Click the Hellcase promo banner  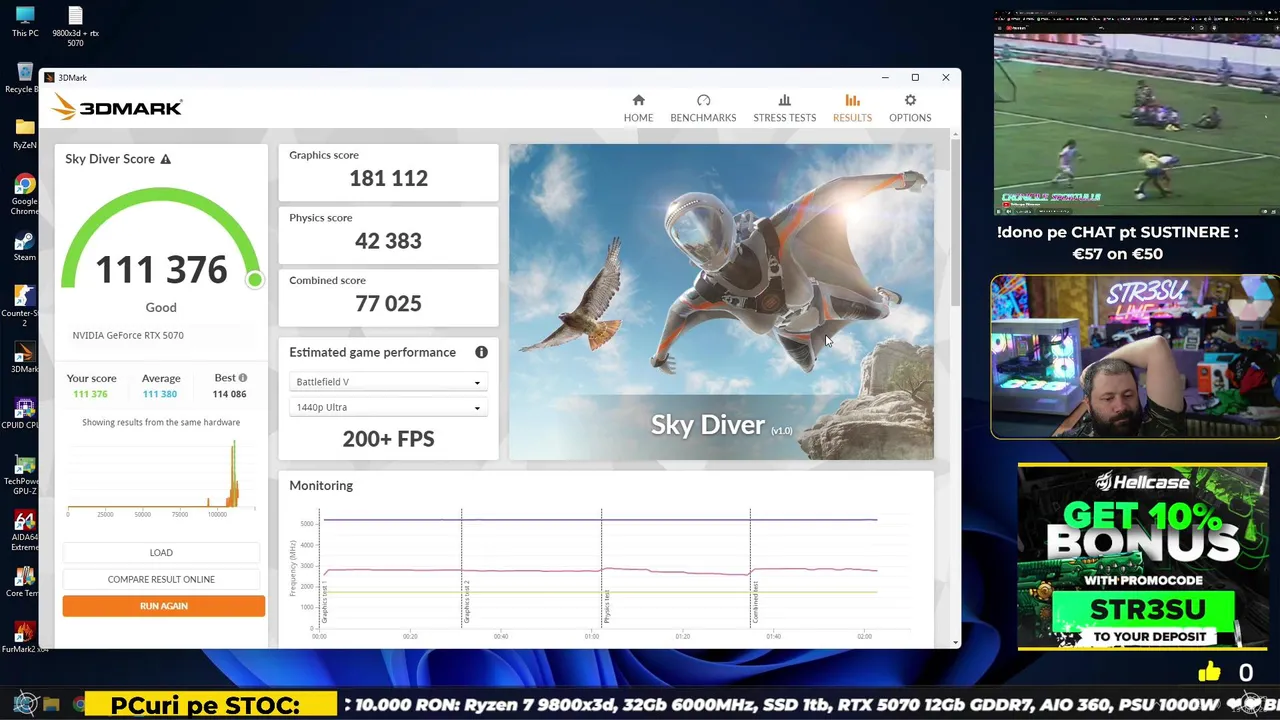coord(1143,557)
